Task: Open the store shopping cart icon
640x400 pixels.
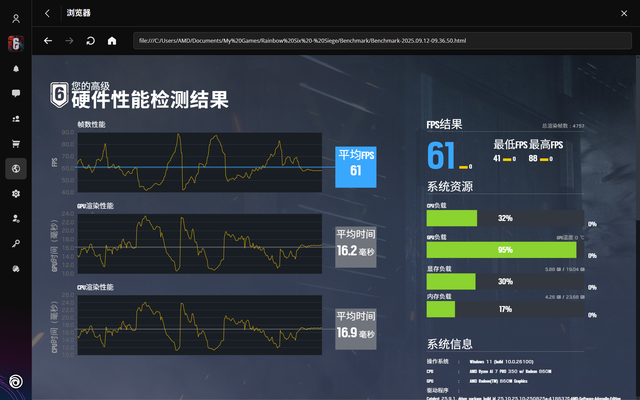Action: point(16,144)
